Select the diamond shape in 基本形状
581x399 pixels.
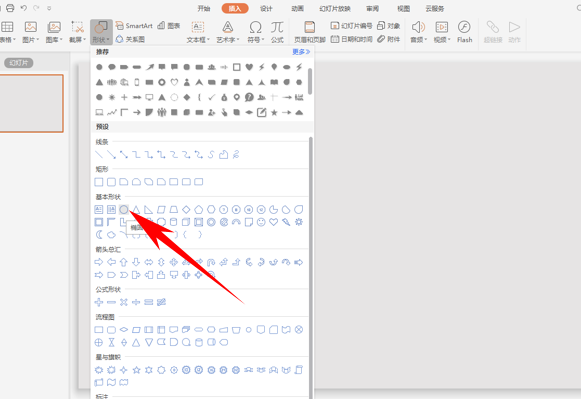[x=186, y=210]
